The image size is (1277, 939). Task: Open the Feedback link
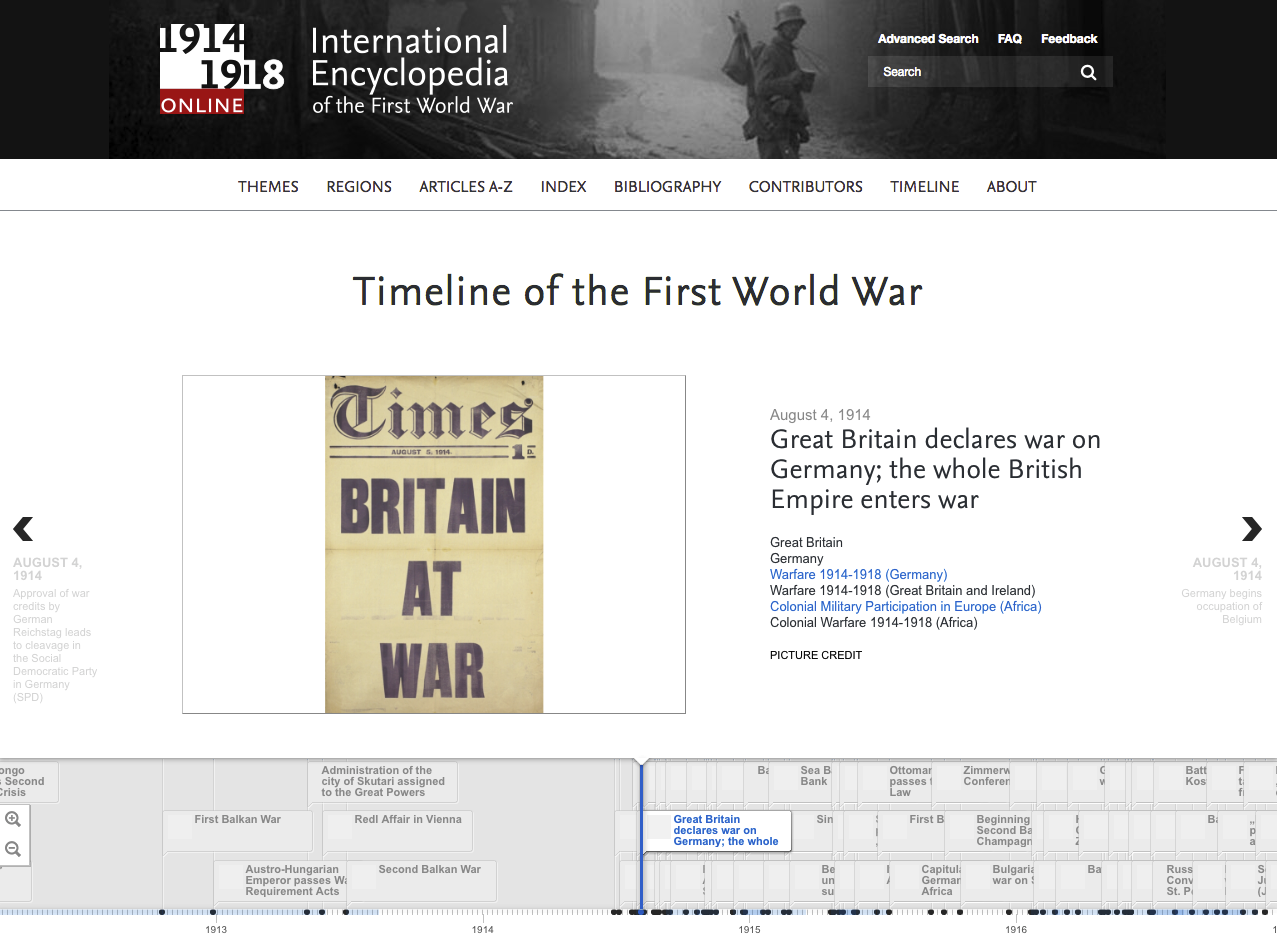[1069, 39]
